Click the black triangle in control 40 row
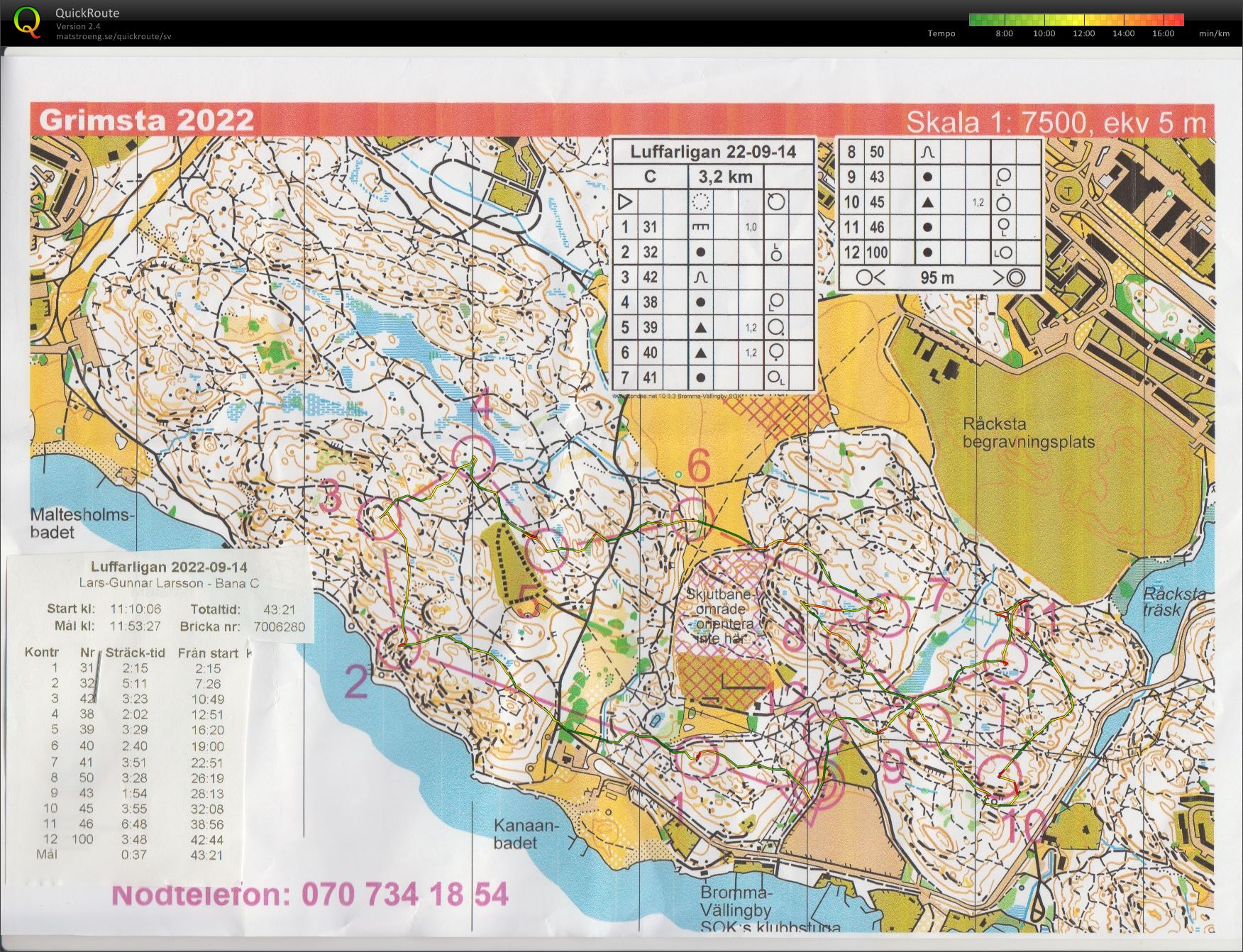 pos(701,352)
